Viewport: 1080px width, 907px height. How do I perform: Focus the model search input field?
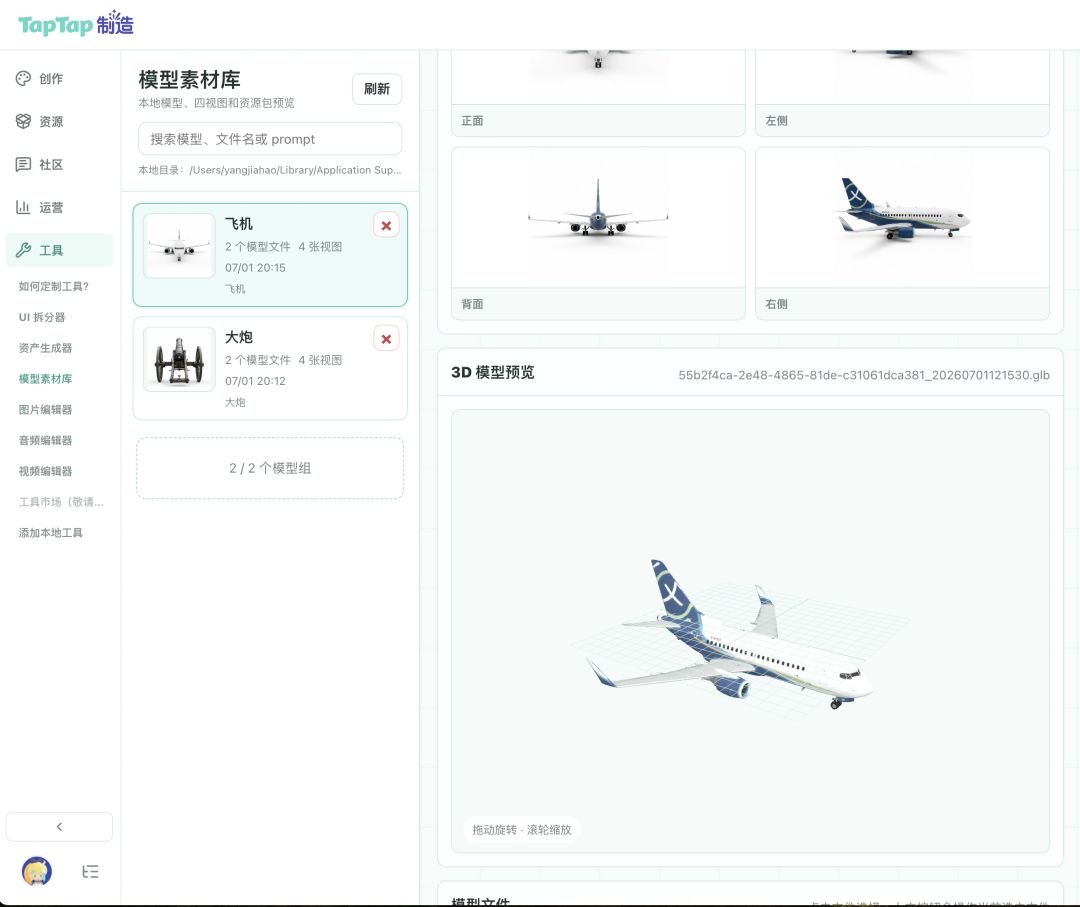point(270,139)
